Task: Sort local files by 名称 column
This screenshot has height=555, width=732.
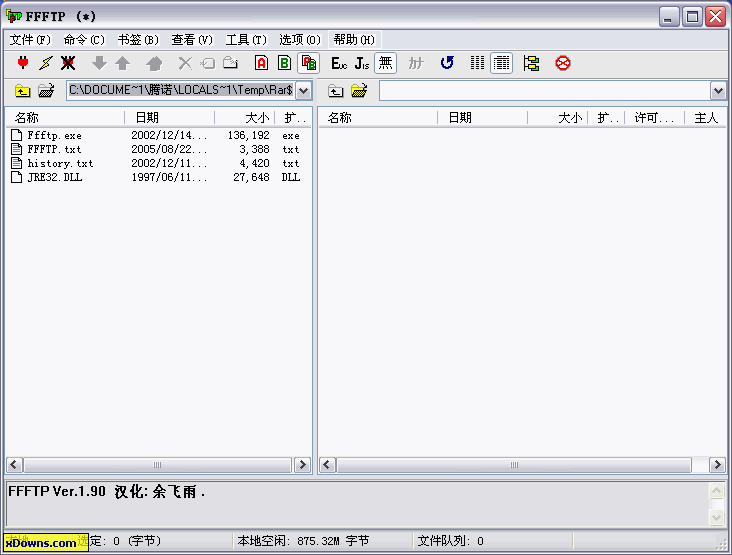Action: [65, 118]
